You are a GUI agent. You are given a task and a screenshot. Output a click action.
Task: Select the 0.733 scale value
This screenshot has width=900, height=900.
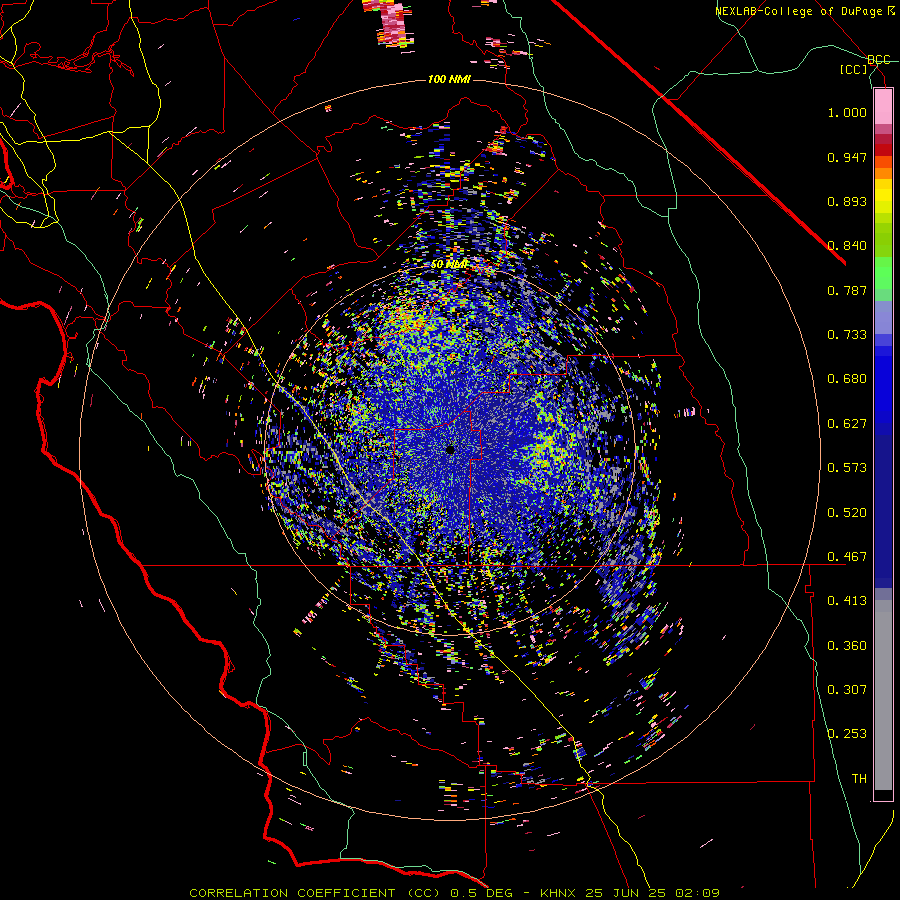(x=847, y=335)
